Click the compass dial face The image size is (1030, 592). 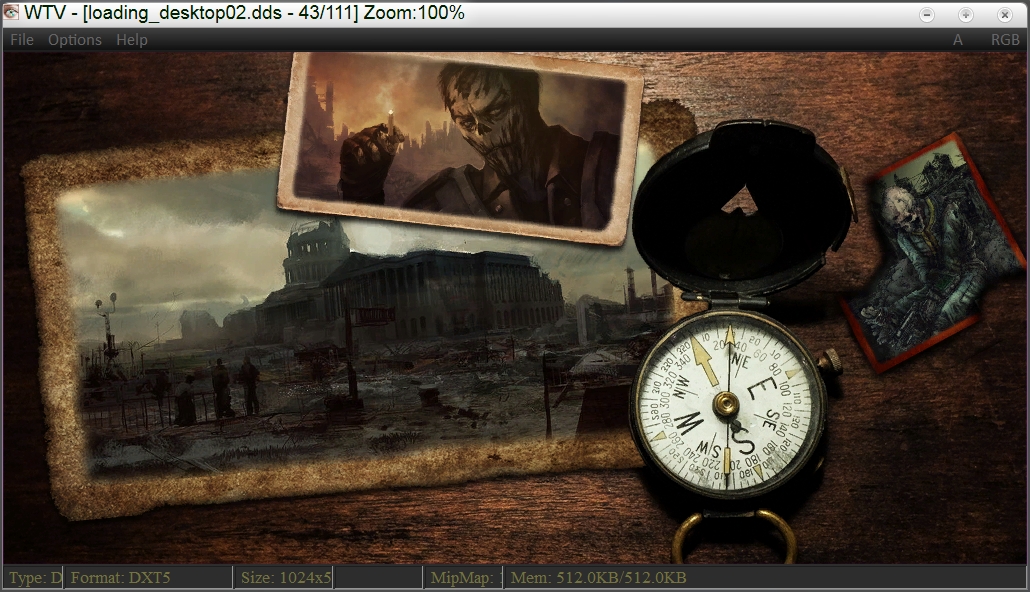pos(727,404)
